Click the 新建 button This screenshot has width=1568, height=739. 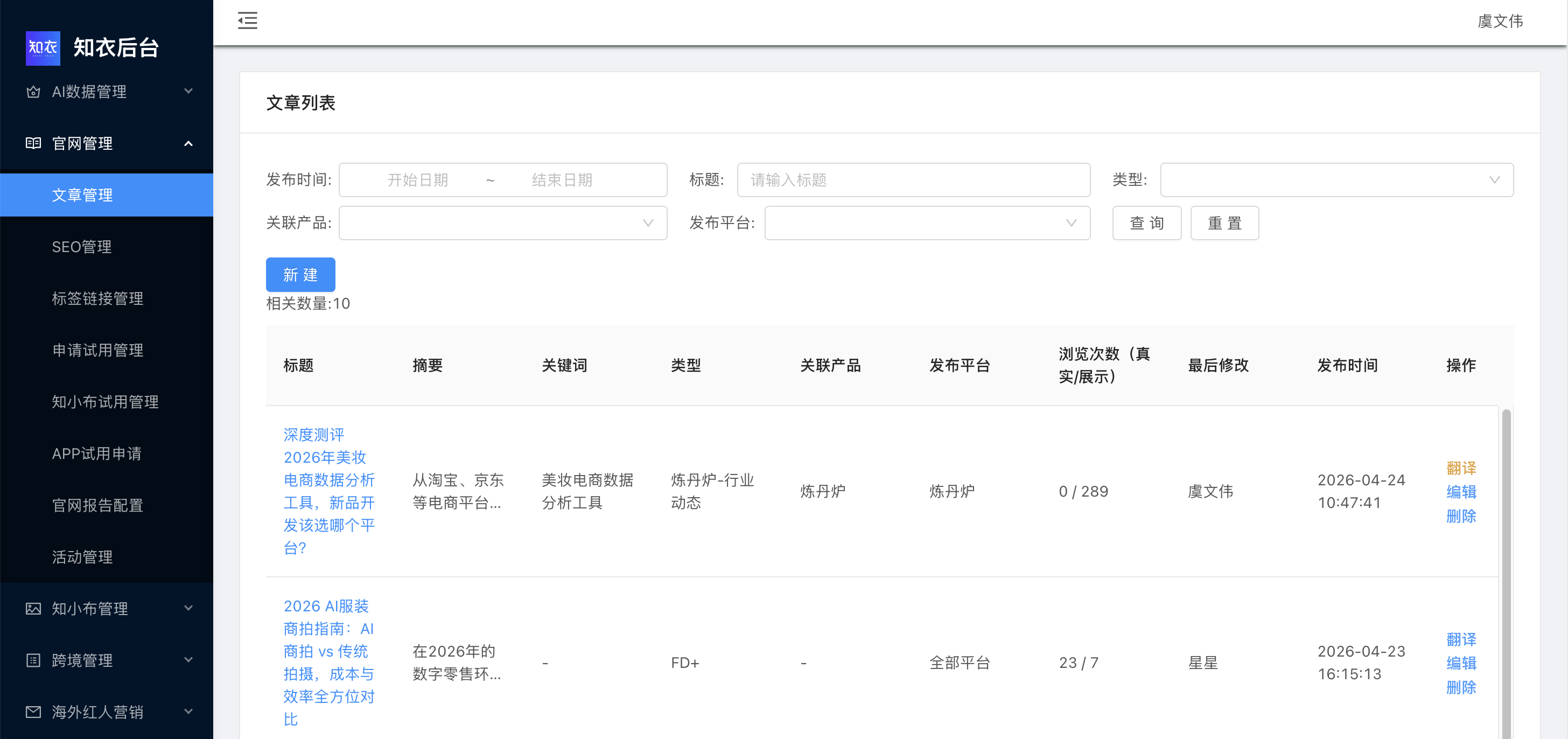[x=300, y=274]
